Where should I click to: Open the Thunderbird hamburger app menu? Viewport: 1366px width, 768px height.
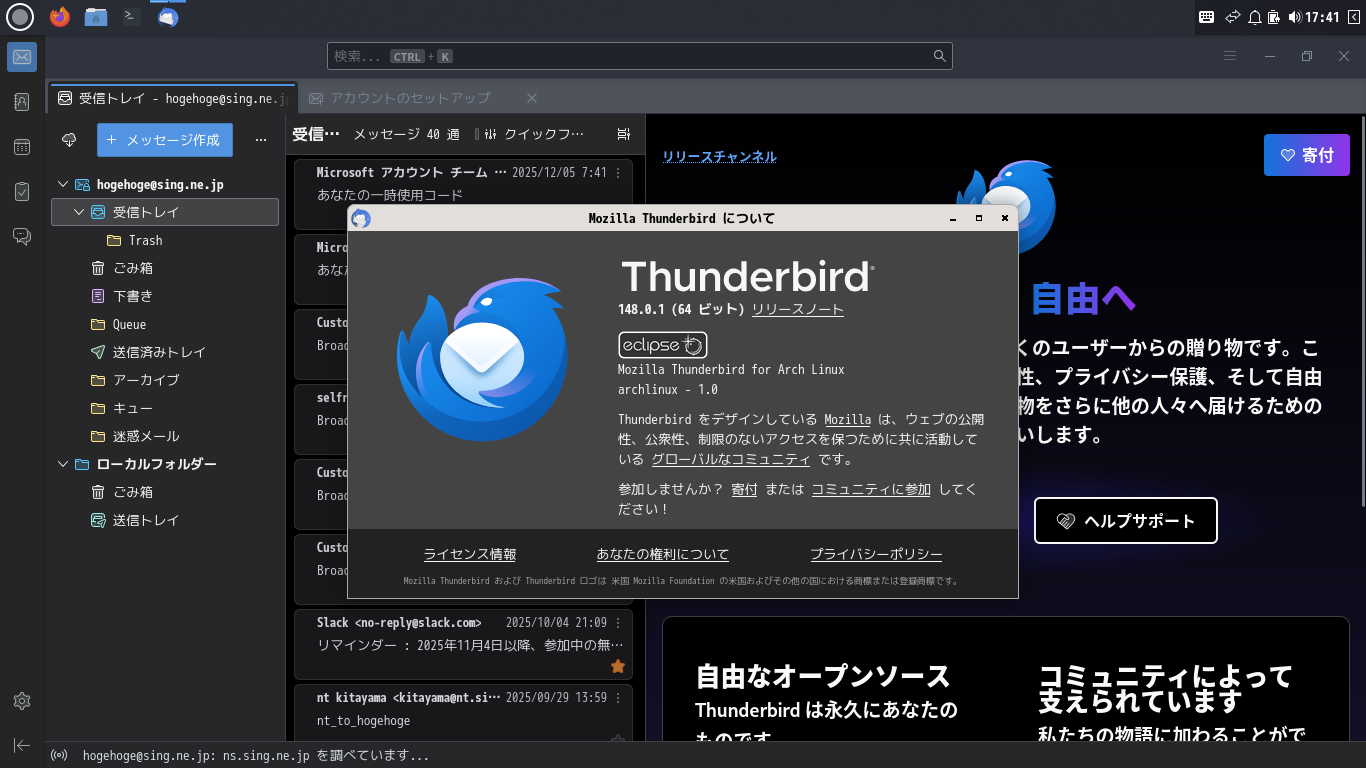(1230, 56)
